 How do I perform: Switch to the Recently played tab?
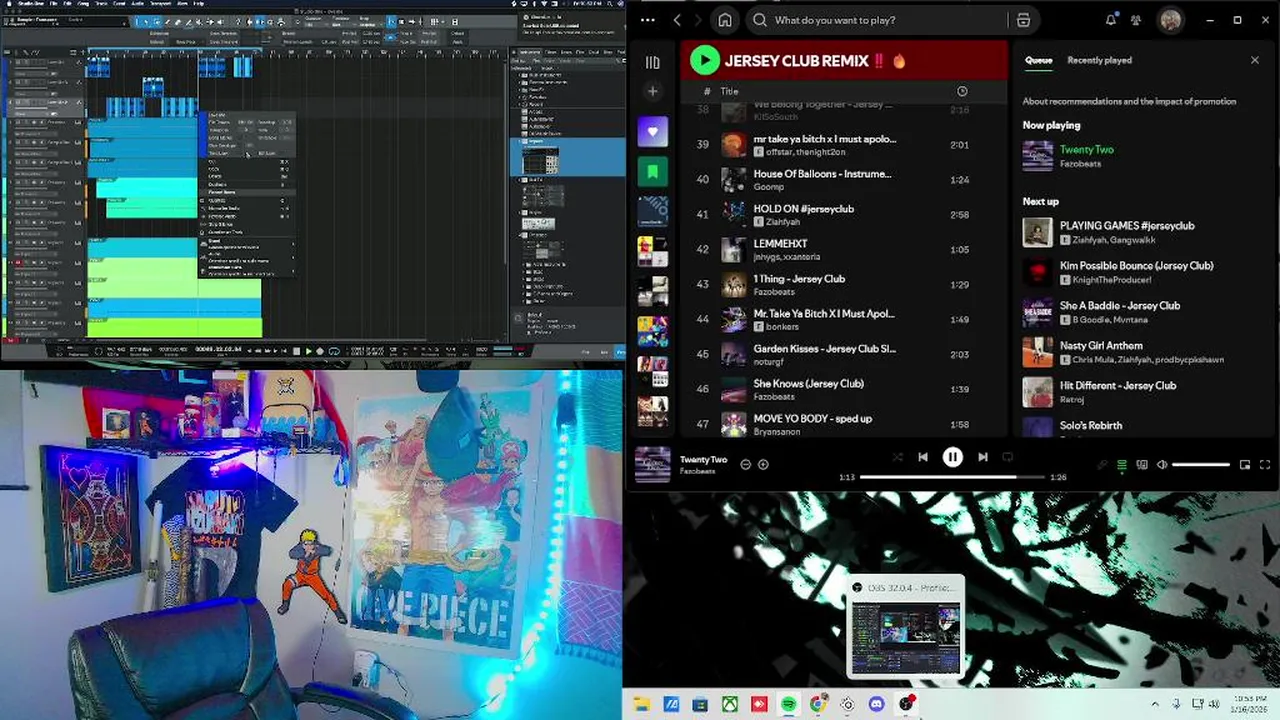(x=1099, y=60)
